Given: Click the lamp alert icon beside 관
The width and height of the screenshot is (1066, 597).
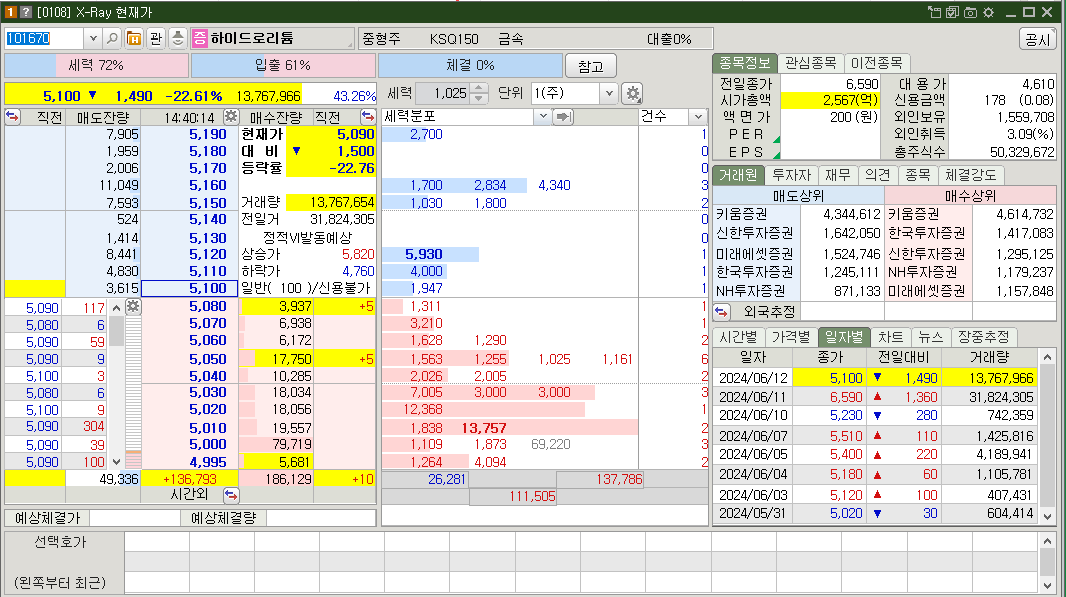Looking at the screenshot, I should coord(177,38).
